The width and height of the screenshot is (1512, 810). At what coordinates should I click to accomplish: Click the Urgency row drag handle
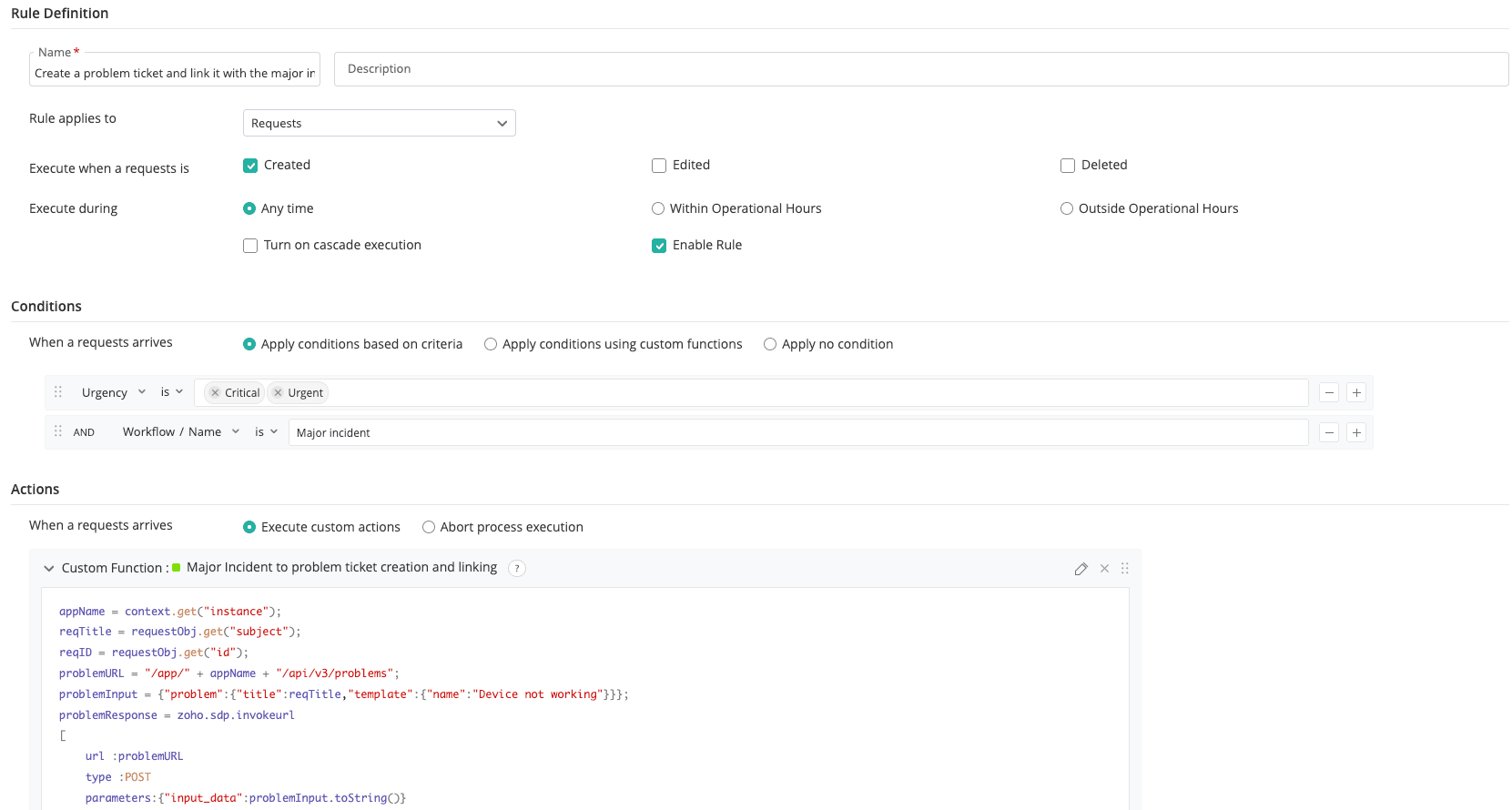pyautogui.click(x=58, y=392)
